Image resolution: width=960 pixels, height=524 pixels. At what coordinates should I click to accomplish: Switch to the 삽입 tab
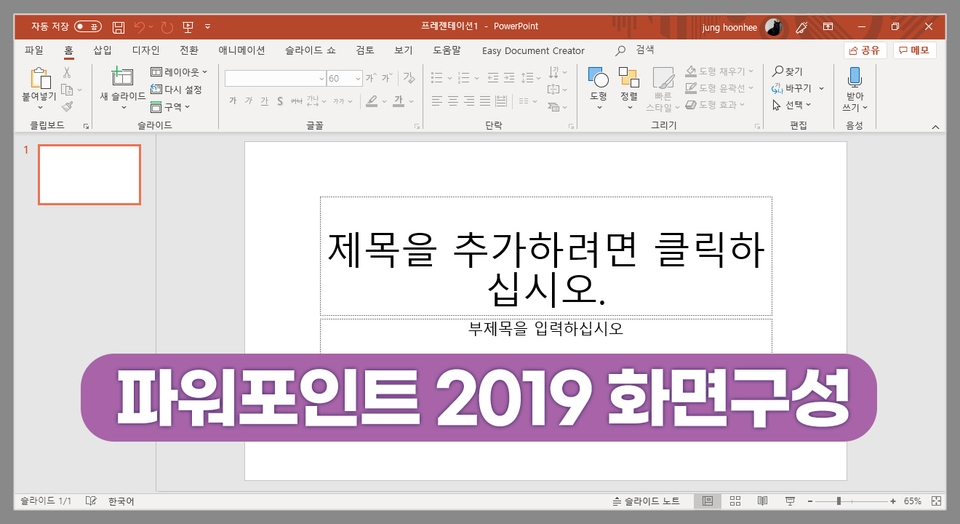click(102, 50)
